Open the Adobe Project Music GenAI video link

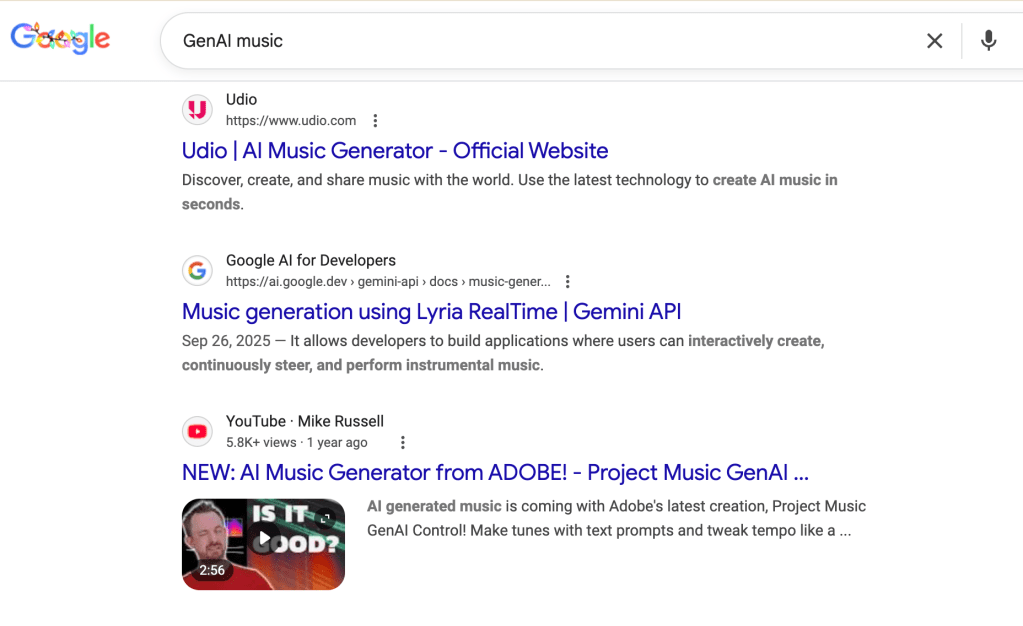(495, 473)
